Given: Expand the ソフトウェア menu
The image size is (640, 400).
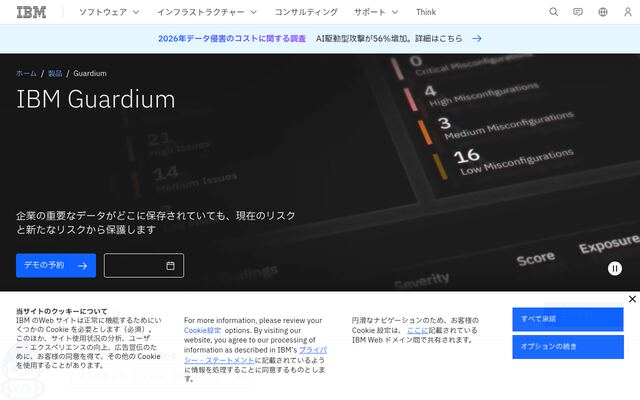Looking at the screenshot, I should point(109,12).
